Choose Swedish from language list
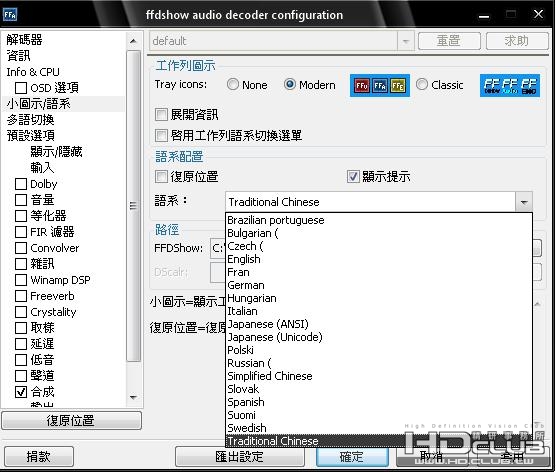The image size is (556, 472). pos(379,428)
